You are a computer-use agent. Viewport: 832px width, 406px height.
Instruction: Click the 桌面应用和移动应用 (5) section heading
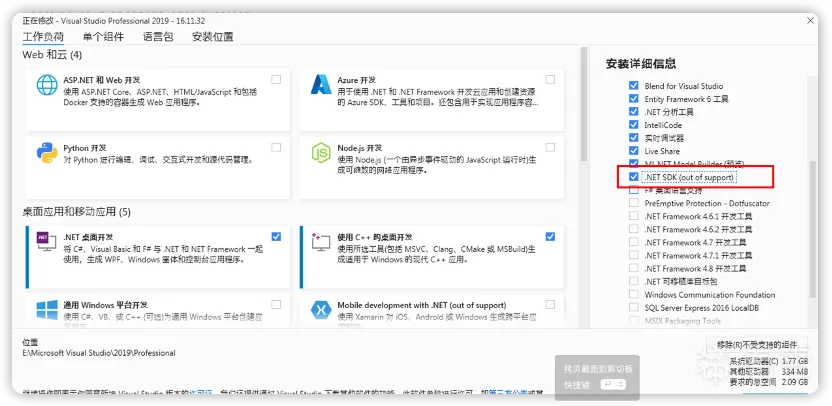[76, 212]
